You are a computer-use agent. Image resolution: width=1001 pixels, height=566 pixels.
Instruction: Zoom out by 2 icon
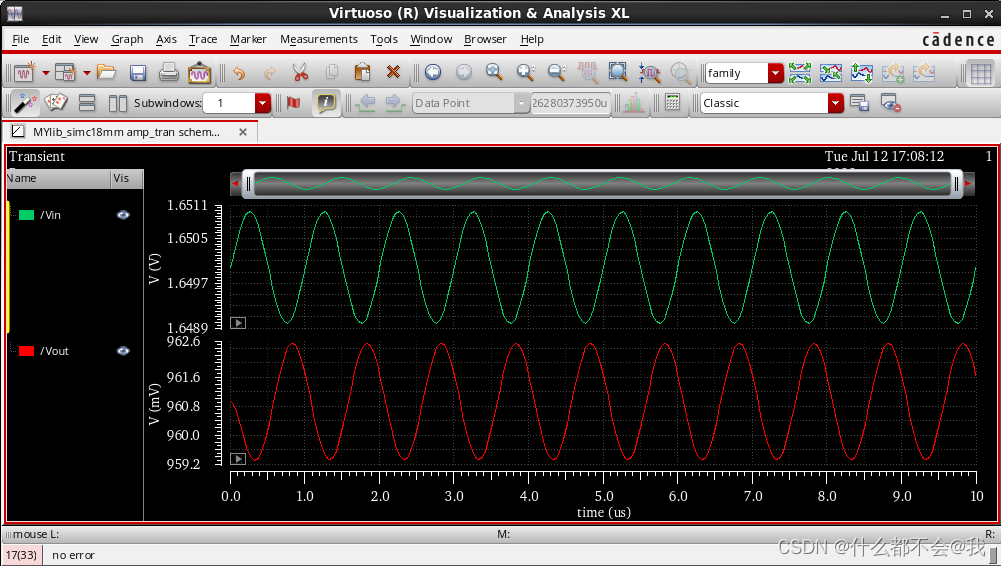(x=557, y=72)
